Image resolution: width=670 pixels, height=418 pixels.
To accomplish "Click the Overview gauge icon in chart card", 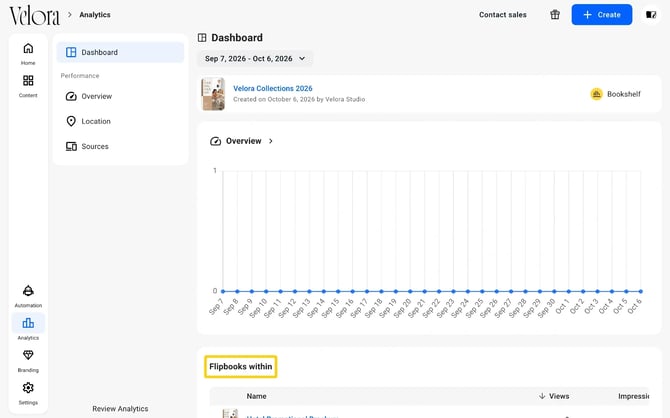I will (215, 141).
